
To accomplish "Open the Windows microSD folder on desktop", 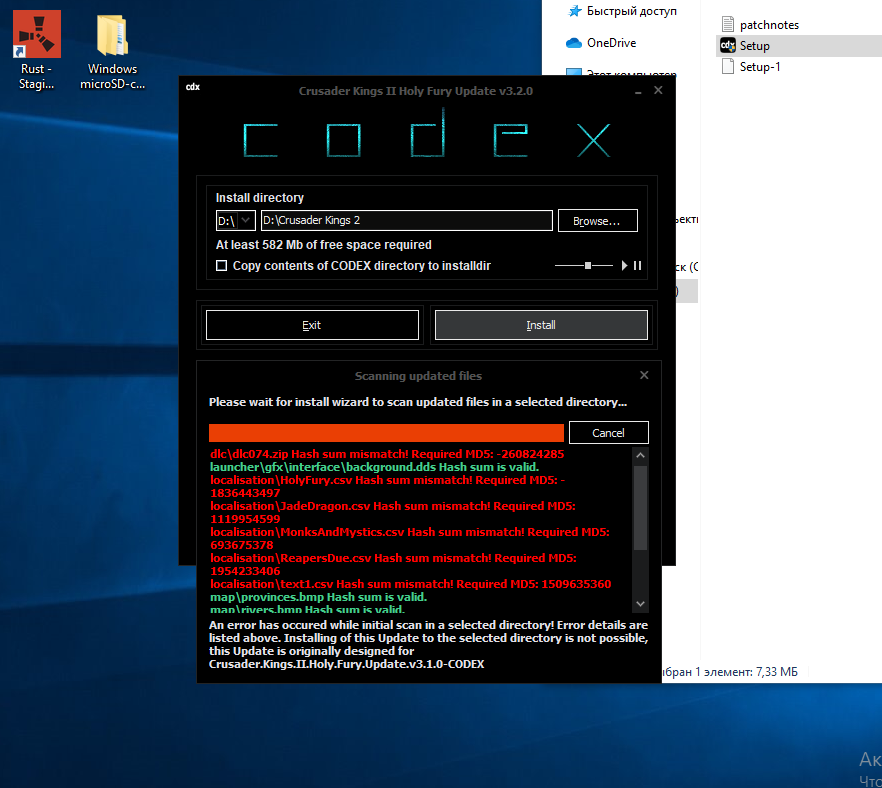I will (x=112, y=51).
